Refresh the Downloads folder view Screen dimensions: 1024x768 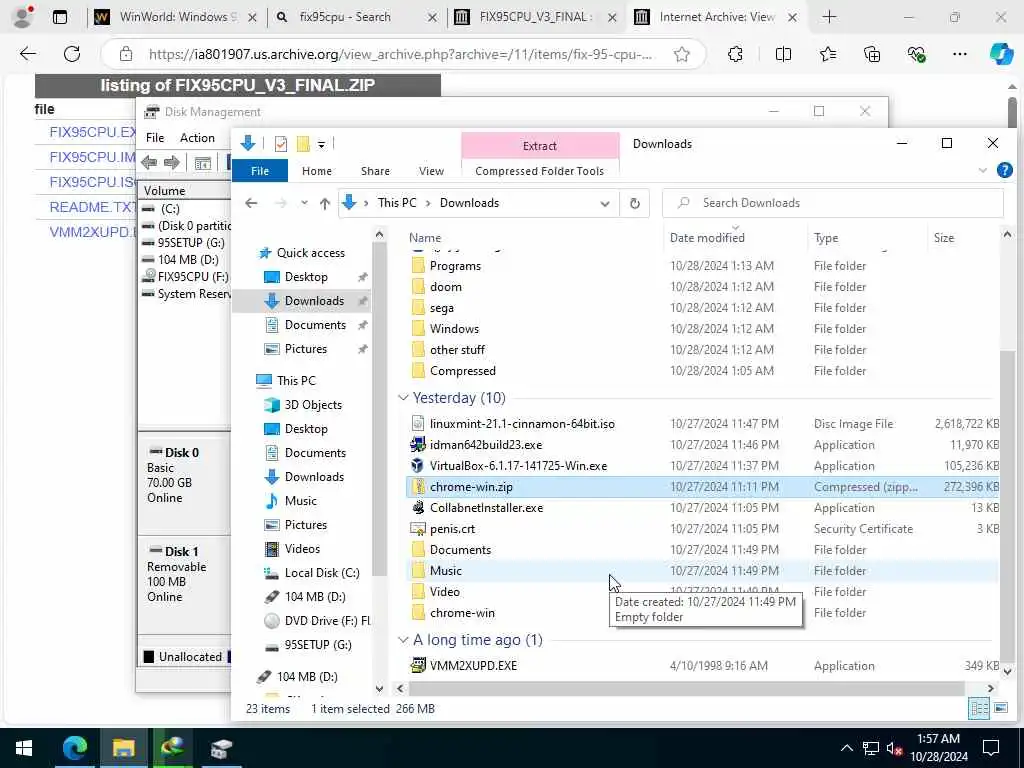634,203
